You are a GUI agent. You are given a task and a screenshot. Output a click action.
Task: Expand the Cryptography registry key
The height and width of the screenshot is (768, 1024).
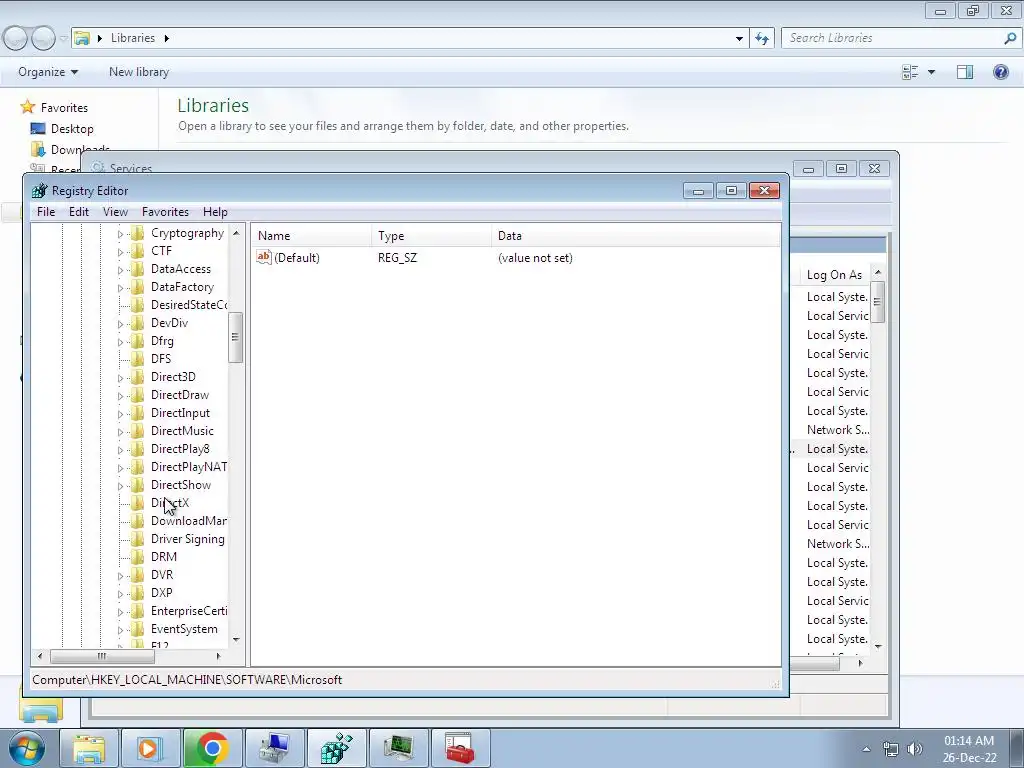tap(120, 234)
